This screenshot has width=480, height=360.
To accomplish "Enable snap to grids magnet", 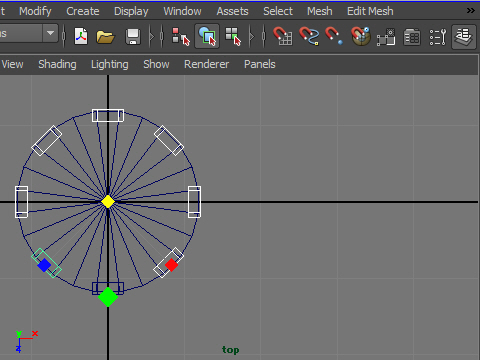I will click(x=283, y=36).
